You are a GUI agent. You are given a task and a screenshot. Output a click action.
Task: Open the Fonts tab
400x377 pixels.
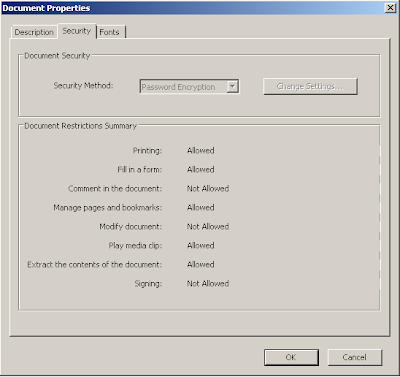(111, 32)
